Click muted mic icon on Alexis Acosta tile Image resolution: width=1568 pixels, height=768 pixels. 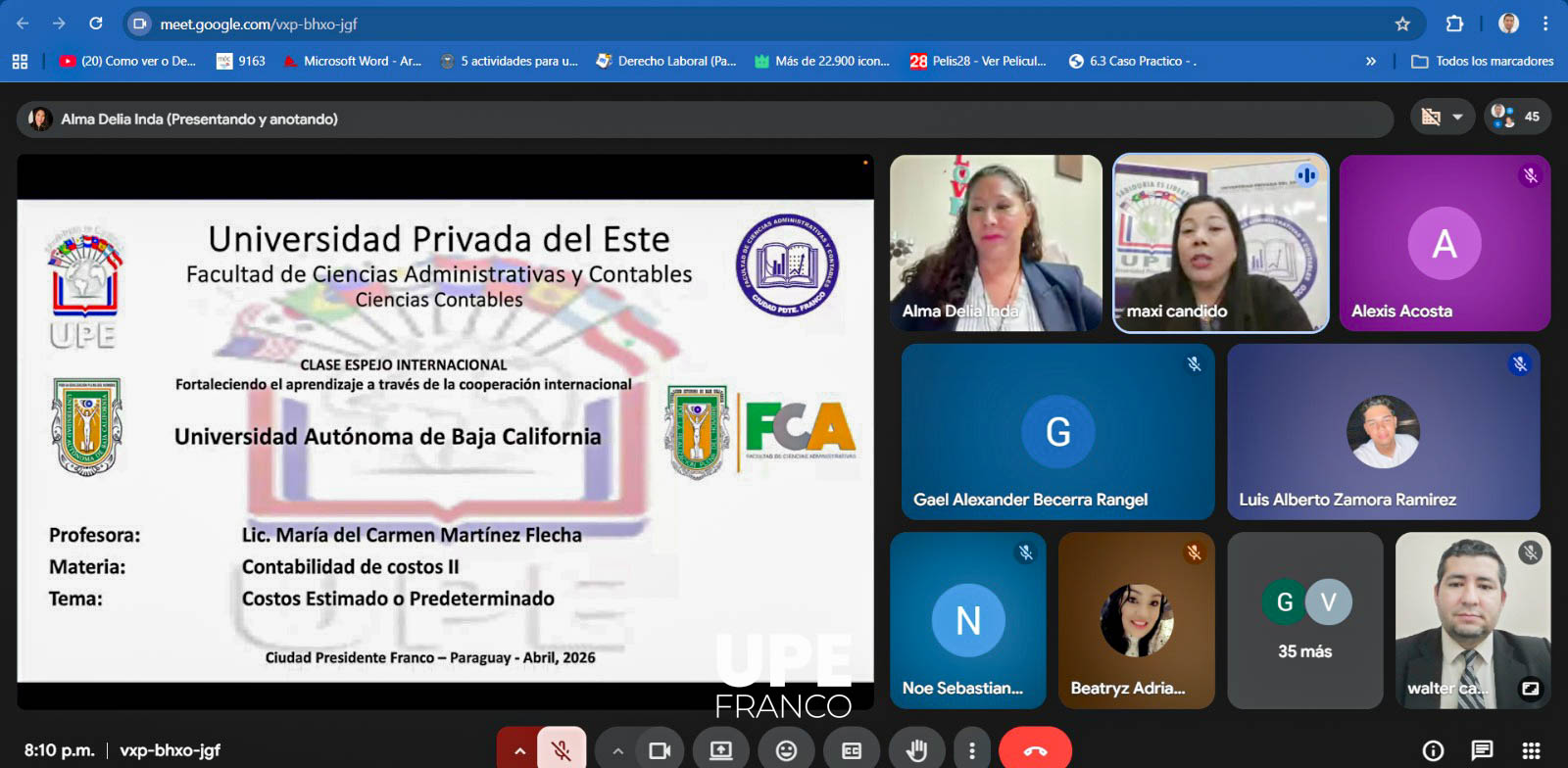[1530, 176]
